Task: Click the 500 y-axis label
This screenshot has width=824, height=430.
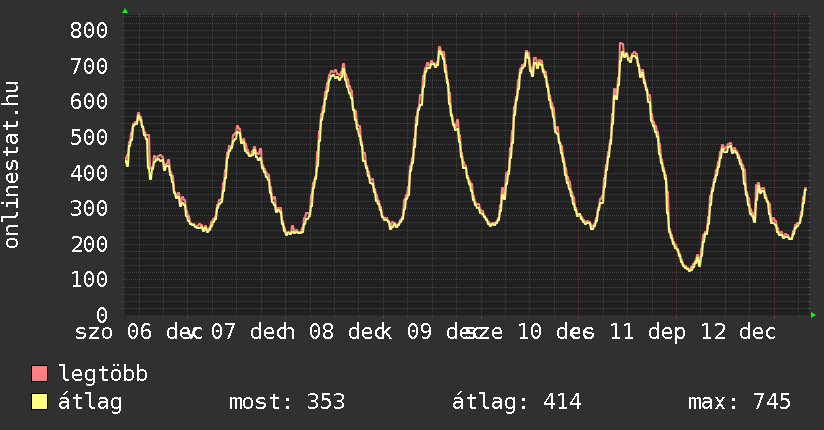Action: 88,137
